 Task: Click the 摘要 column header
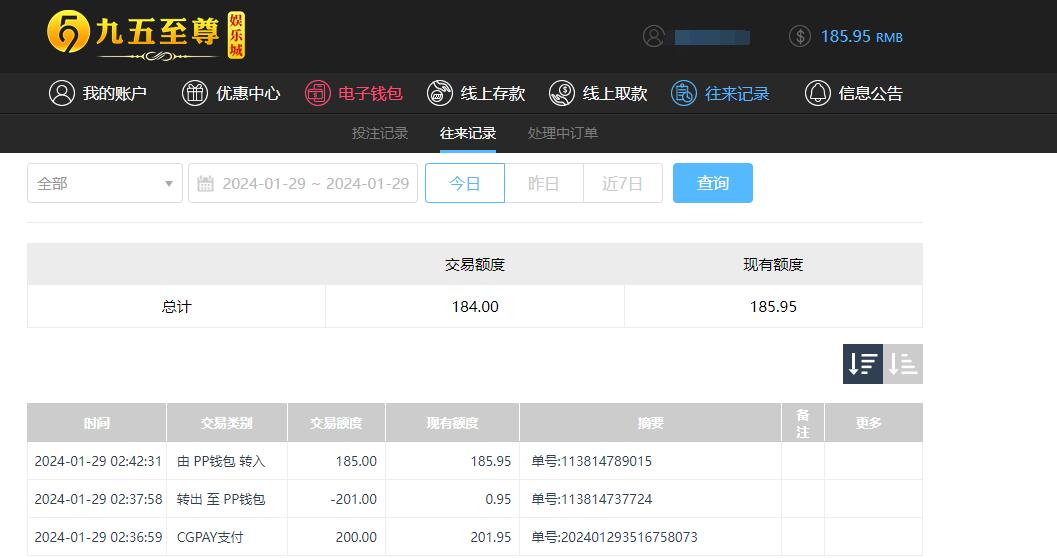click(x=651, y=423)
